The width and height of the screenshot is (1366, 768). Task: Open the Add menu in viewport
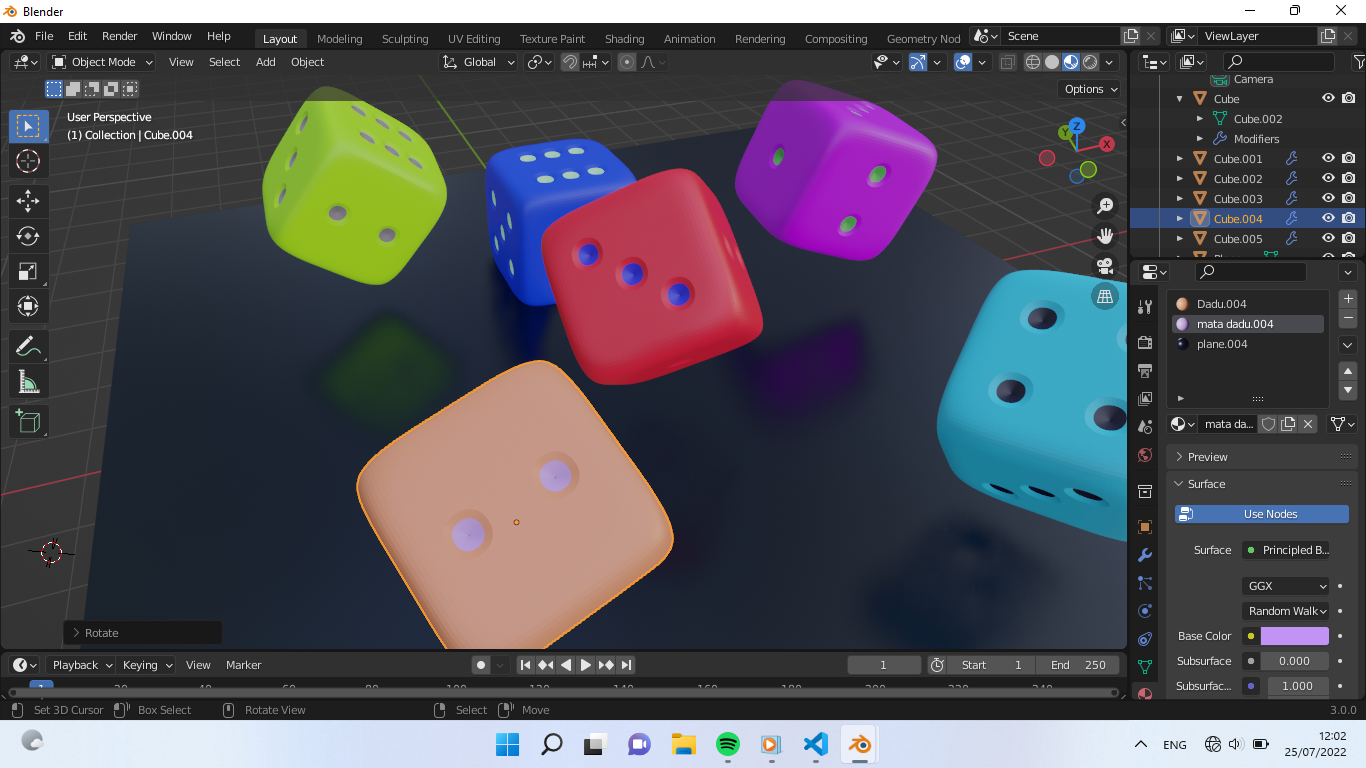pyautogui.click(x=265, y=62)
